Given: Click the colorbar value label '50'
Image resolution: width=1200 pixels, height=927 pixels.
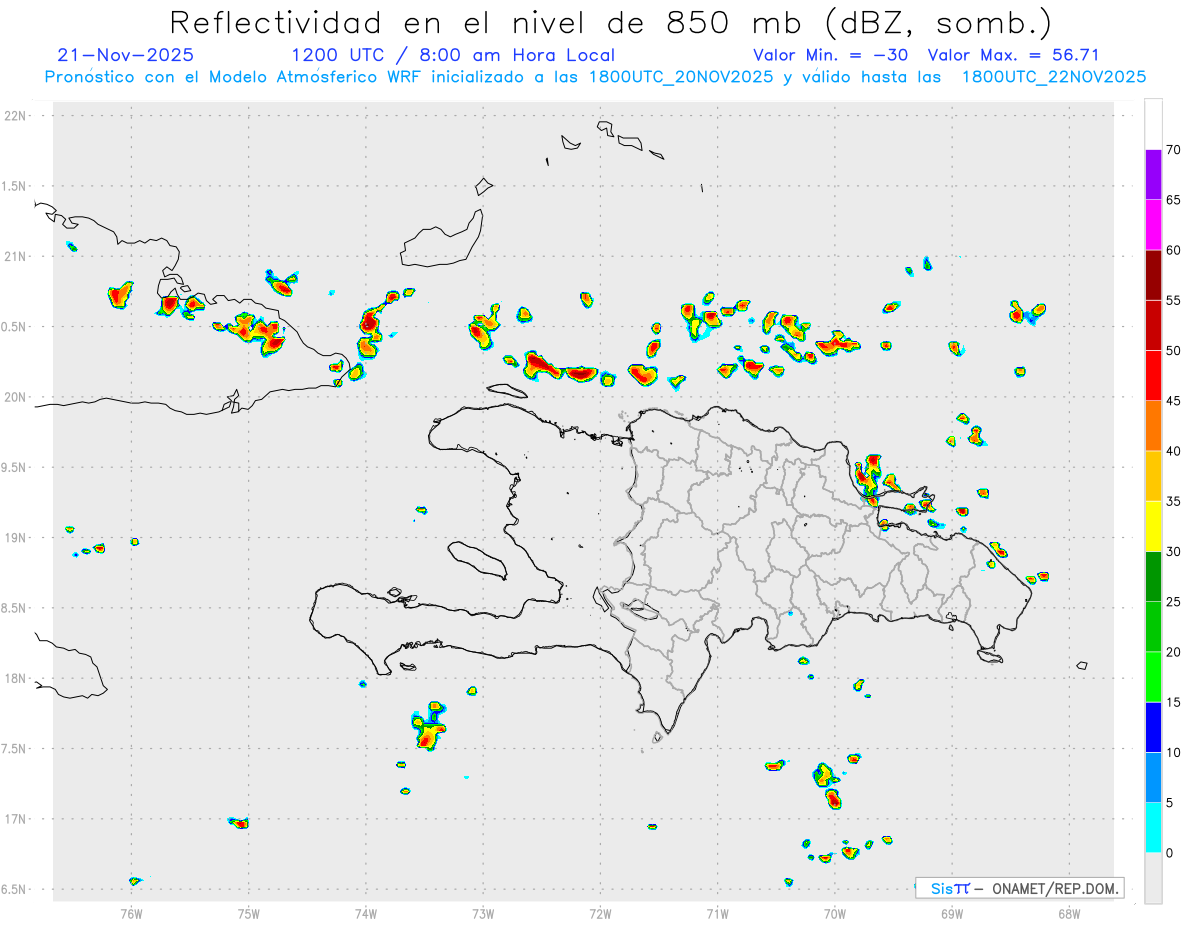Looking at the screenshot, I should click(x=1174, y=351).
